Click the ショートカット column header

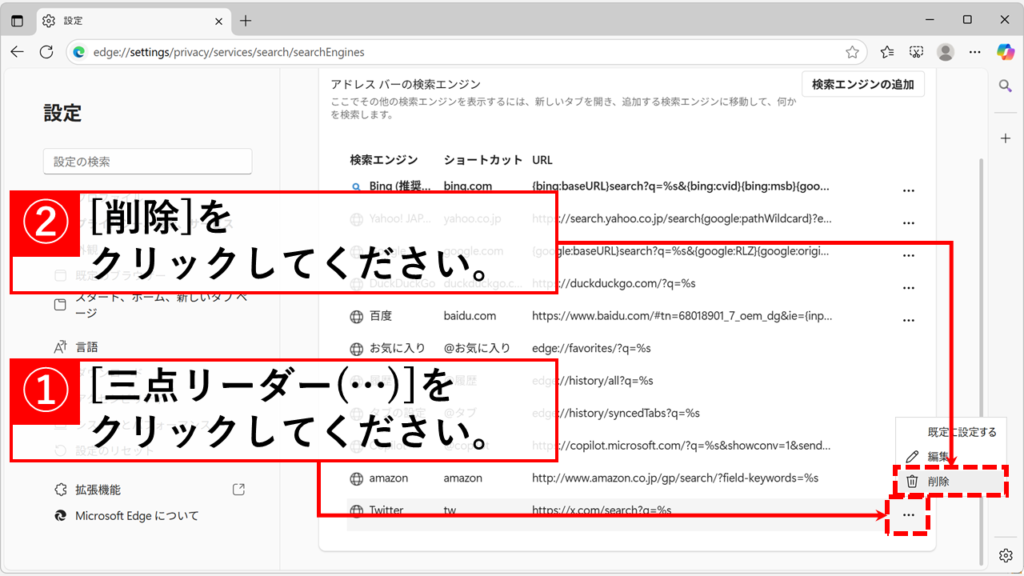click(x=483, y=160)
